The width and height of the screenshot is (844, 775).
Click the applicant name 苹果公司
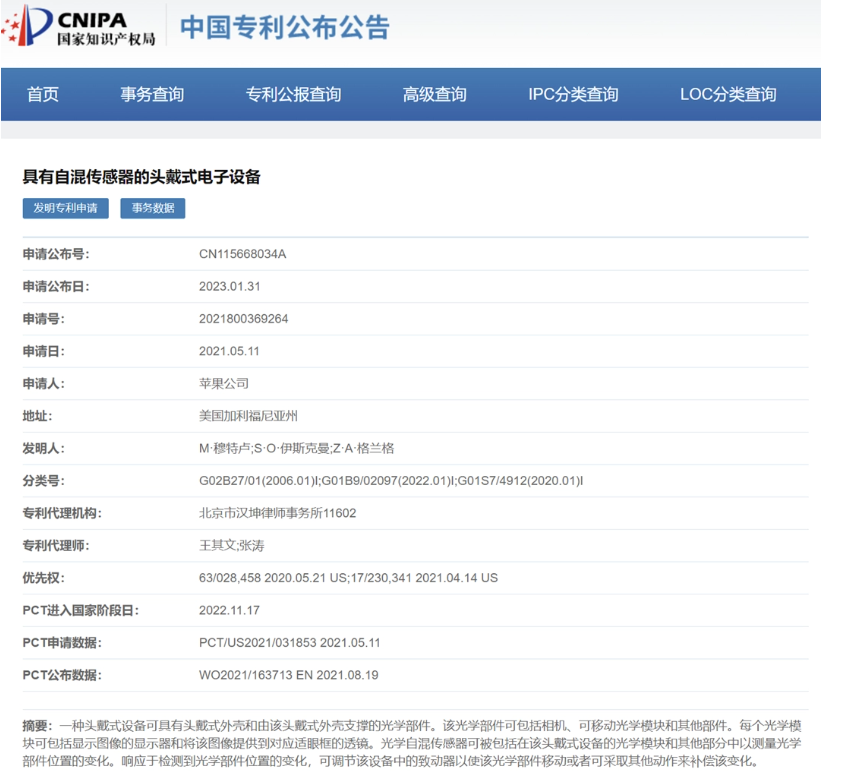(224, 383)
